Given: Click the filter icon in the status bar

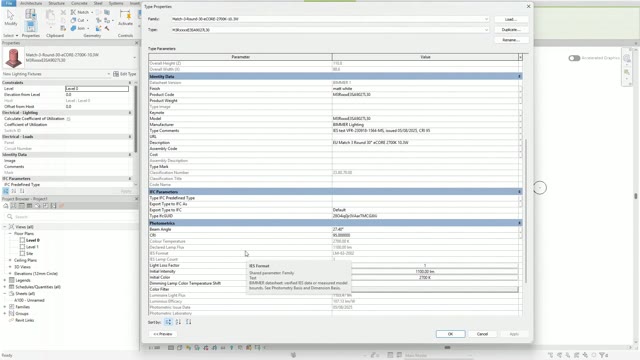Looking at the screenshot, I should pos(602,355).
